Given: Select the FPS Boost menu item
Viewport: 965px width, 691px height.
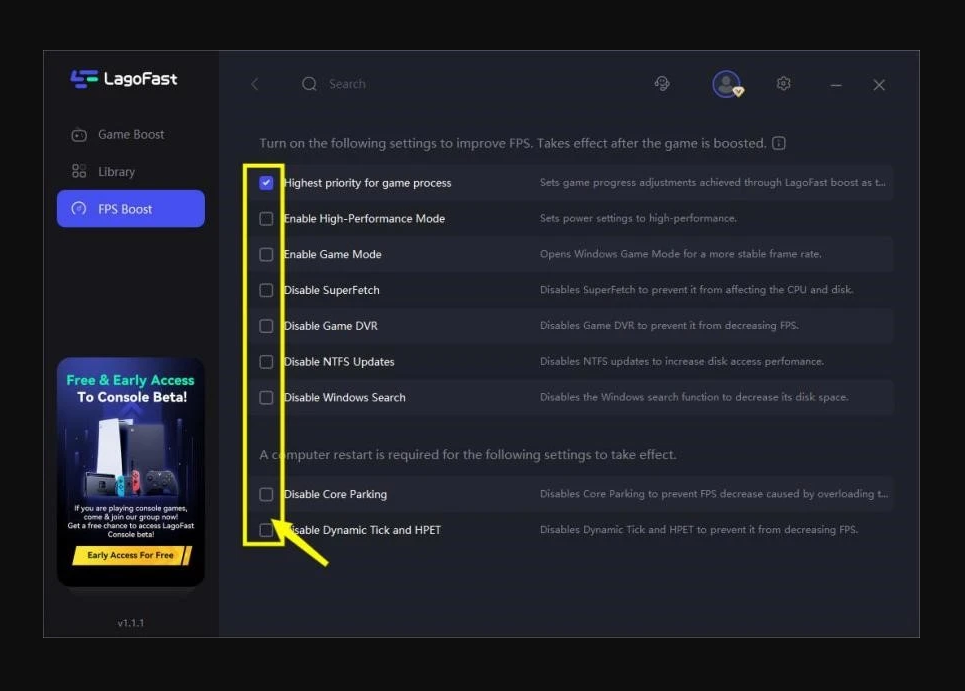Looking at the screenshot, I should (130, 209).
